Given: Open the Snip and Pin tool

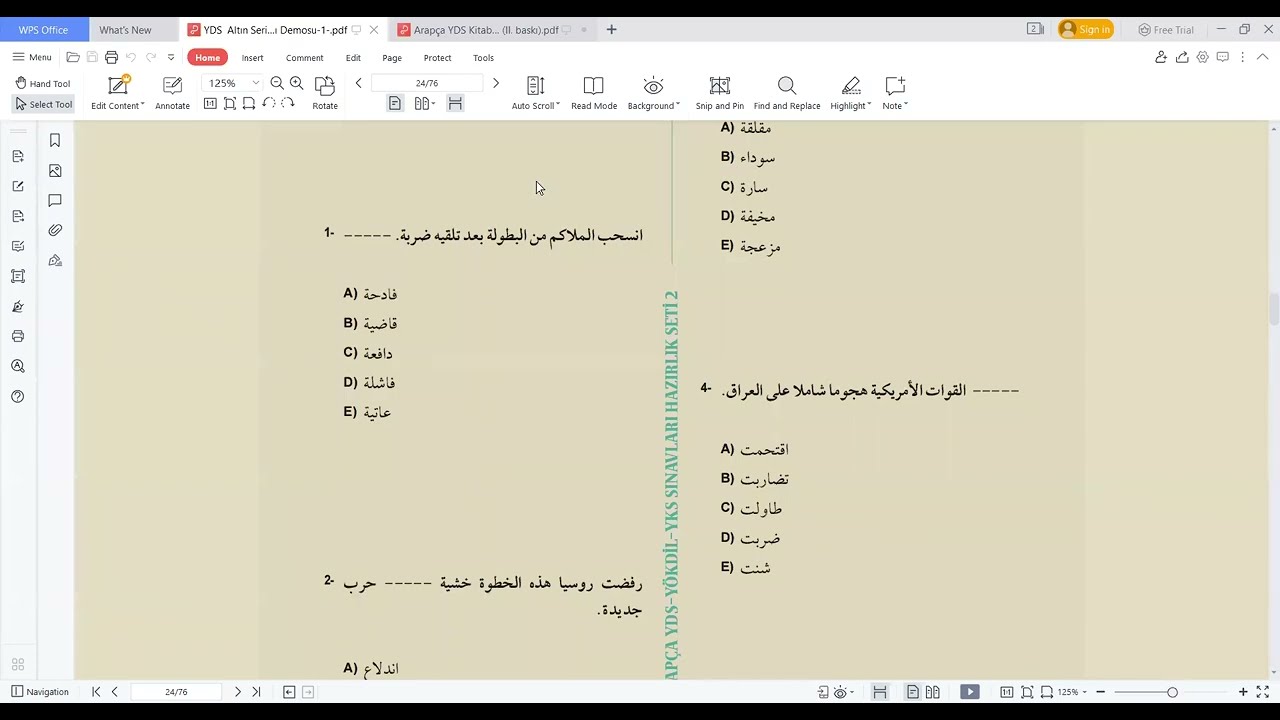Looking at the screenshot, I should 720,93.
